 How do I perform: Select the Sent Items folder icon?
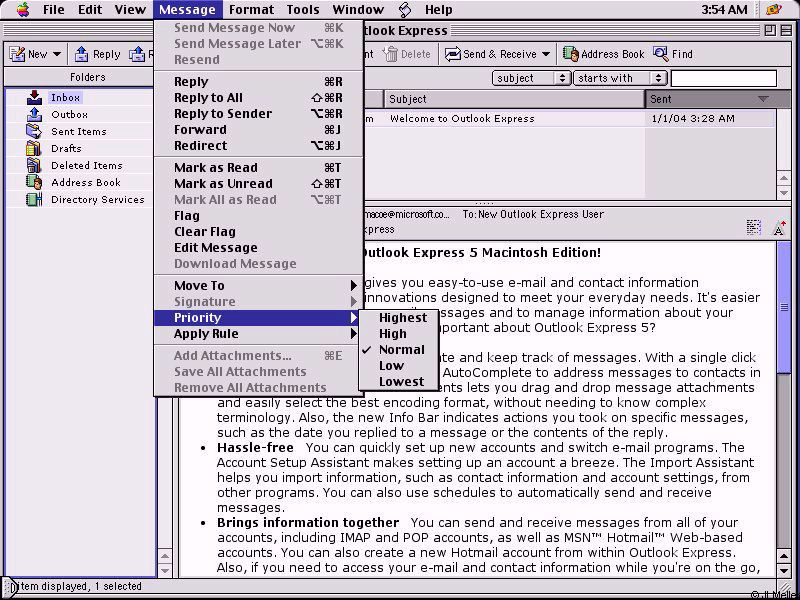(x=34, y=132)
